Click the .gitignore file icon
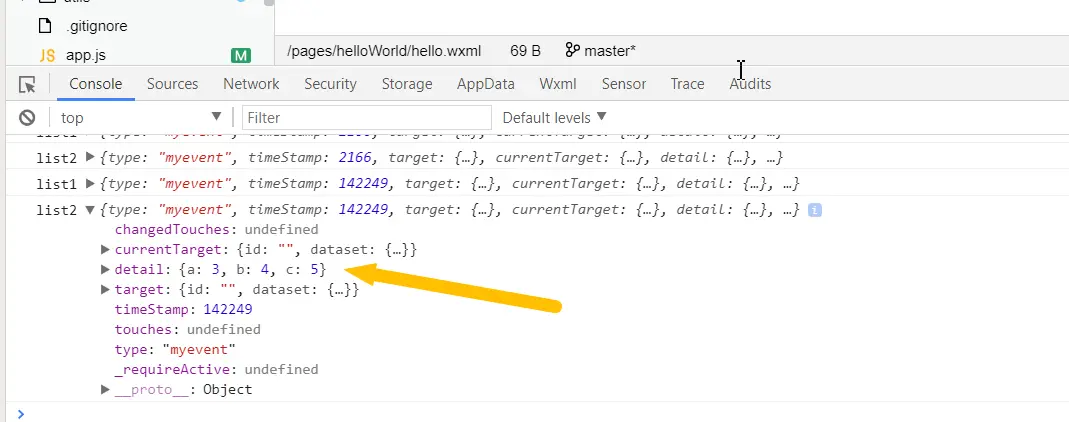1069x422 pixels. pos(45,27)
